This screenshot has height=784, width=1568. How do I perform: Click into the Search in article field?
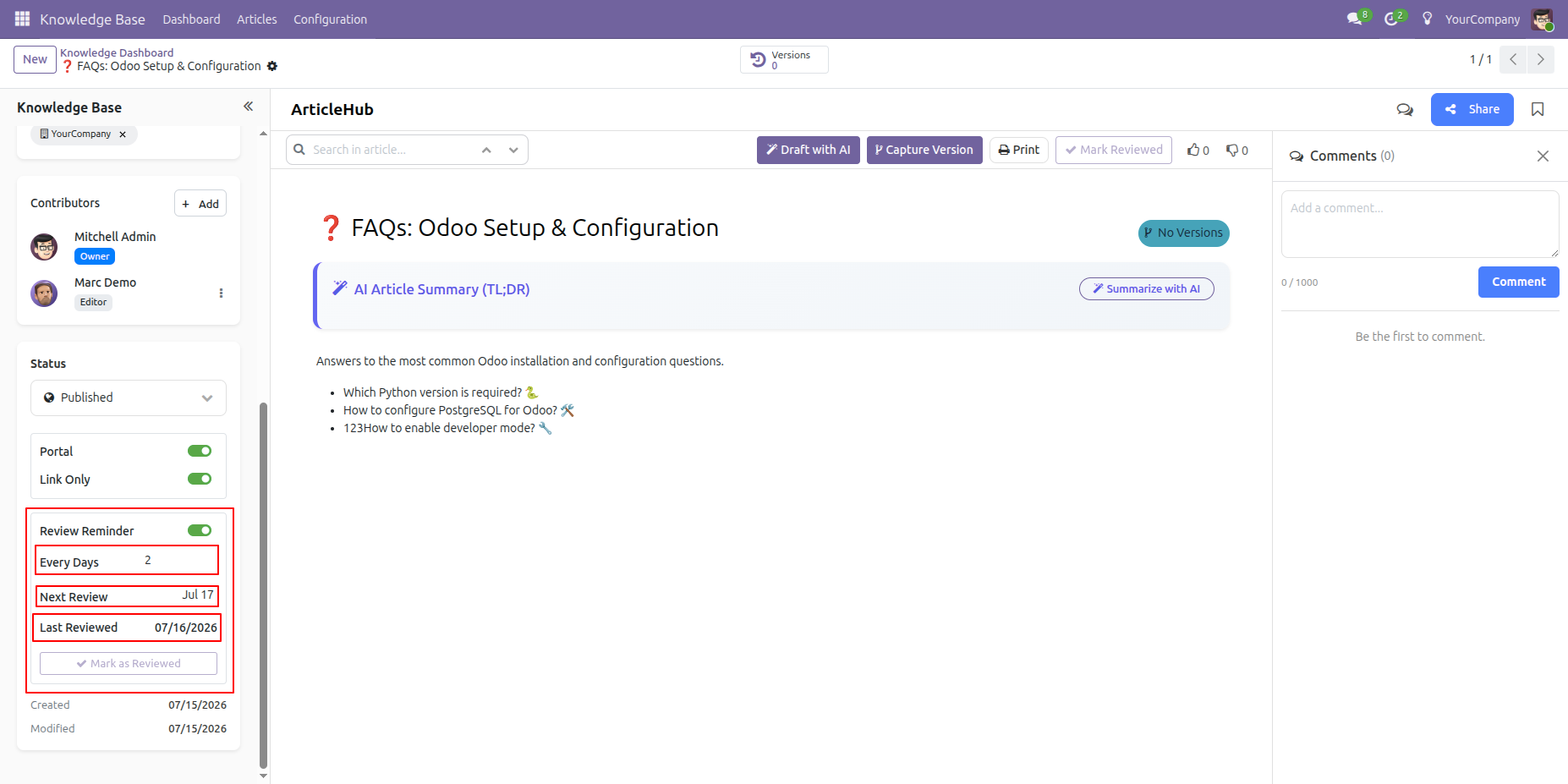[x=389, y=150]
